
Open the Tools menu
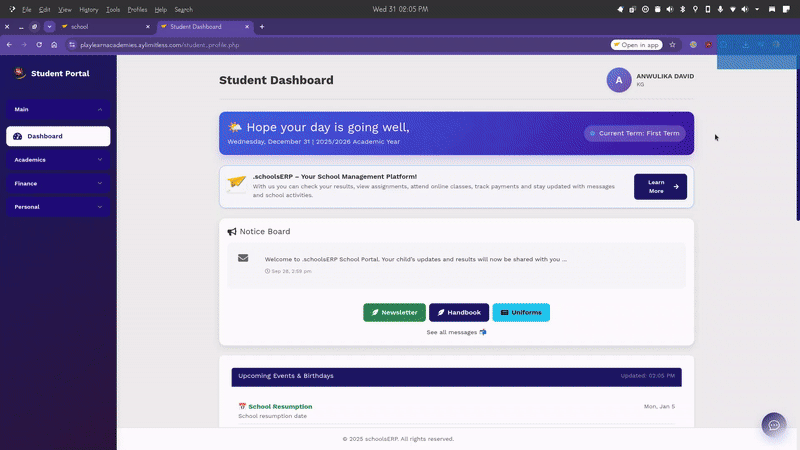point(113,9)
